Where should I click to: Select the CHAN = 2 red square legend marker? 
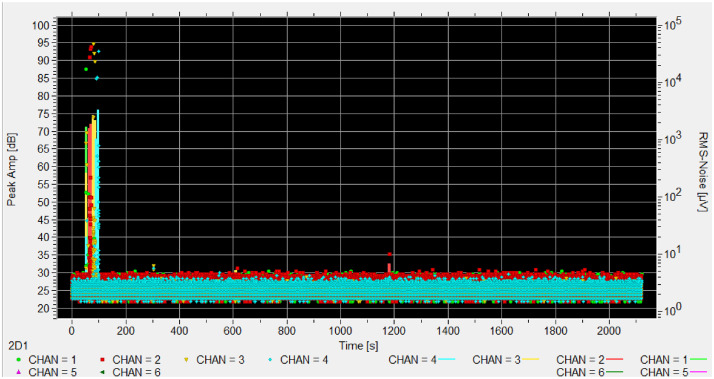click(x=102, y=360)
